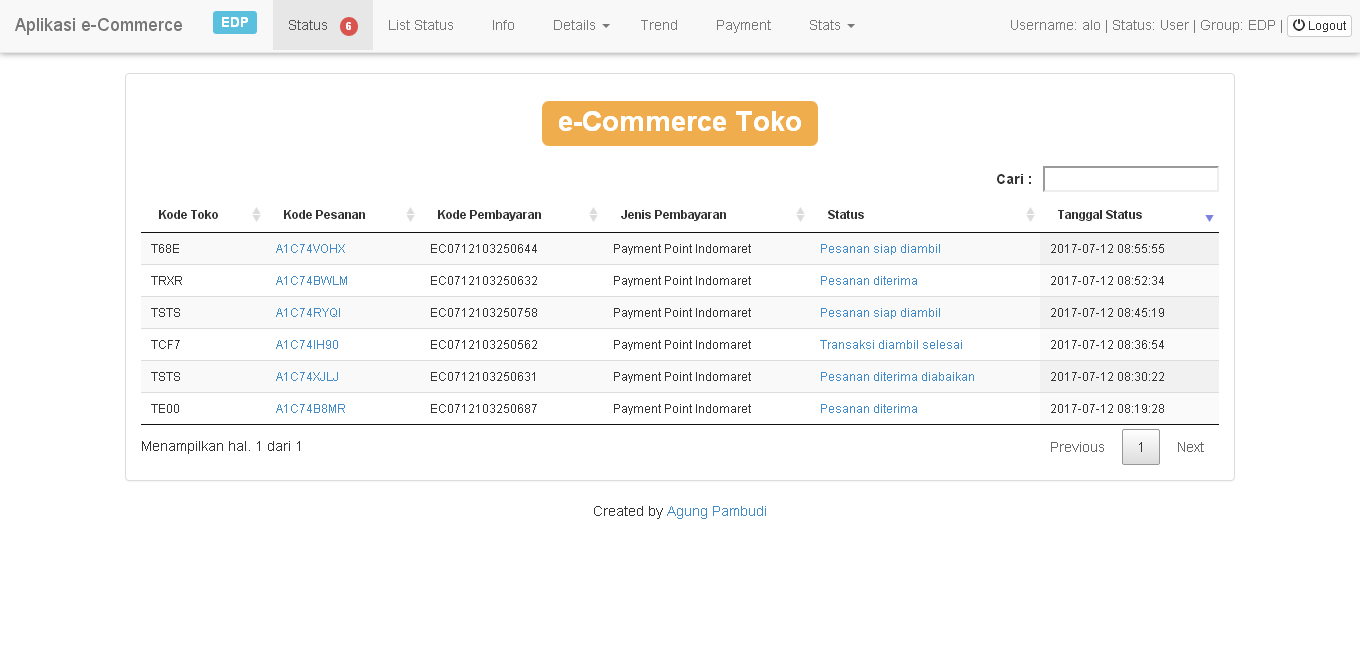Go to the Trend page

coord(659,25)
